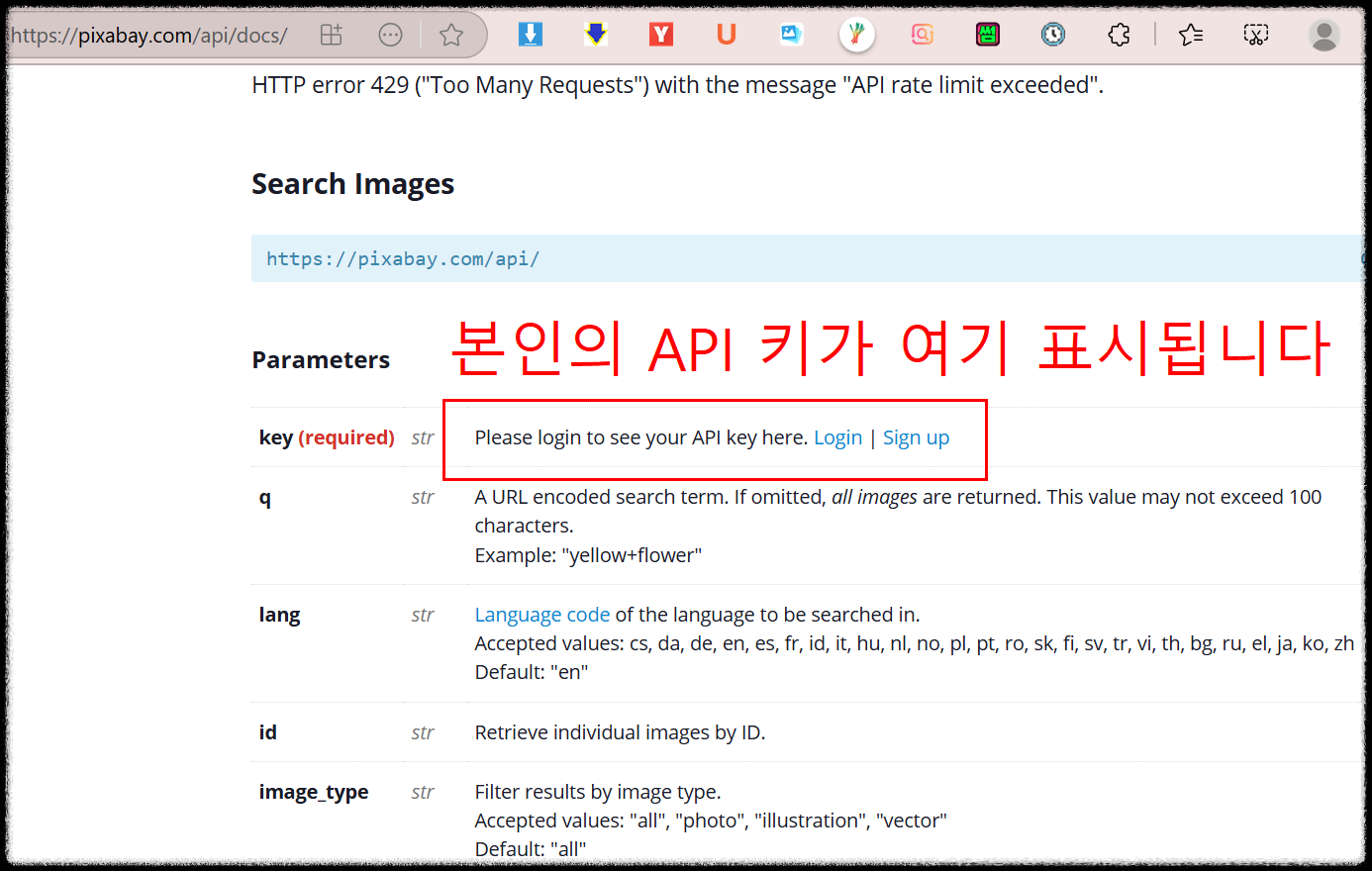Image resolution: width=1372 pixels, height=871 pixels.
Task: Open the Web Capture scissors tool
Action: point(1256,34)
